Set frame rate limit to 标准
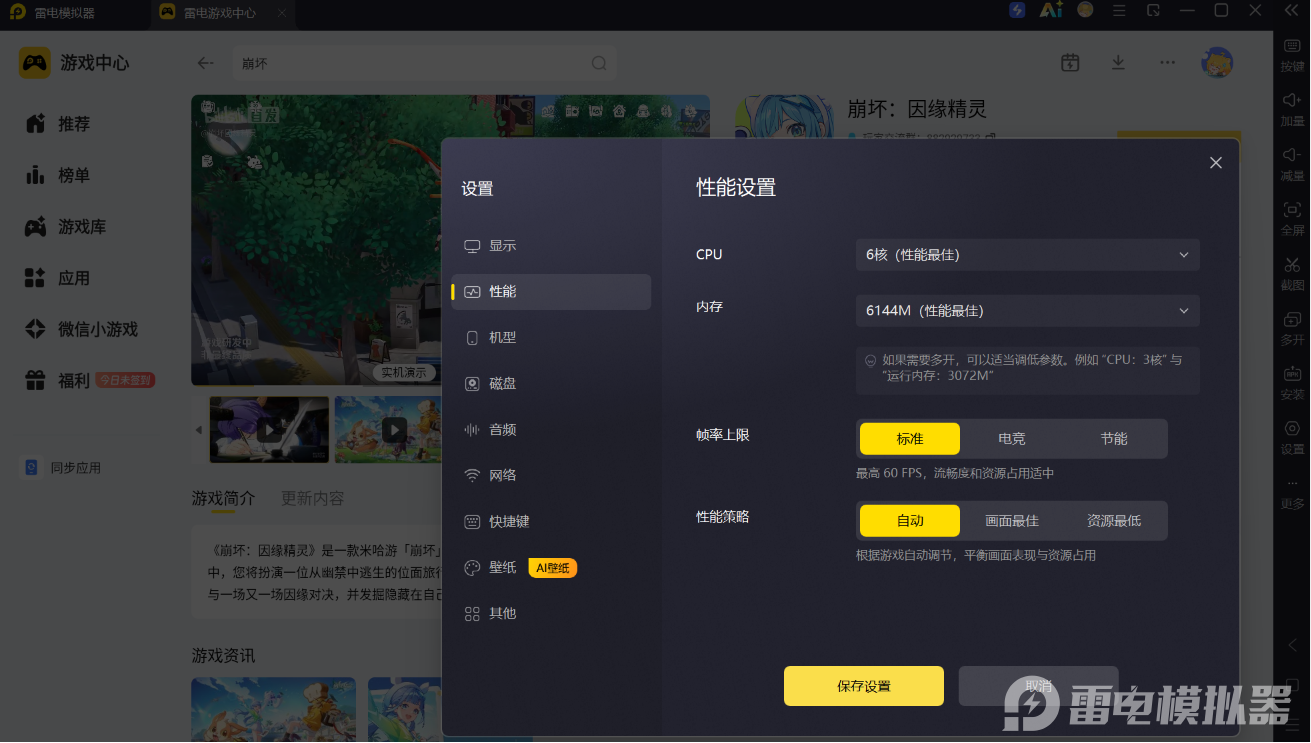Viewport: 1311px width, 743px height. coord(910,438)
